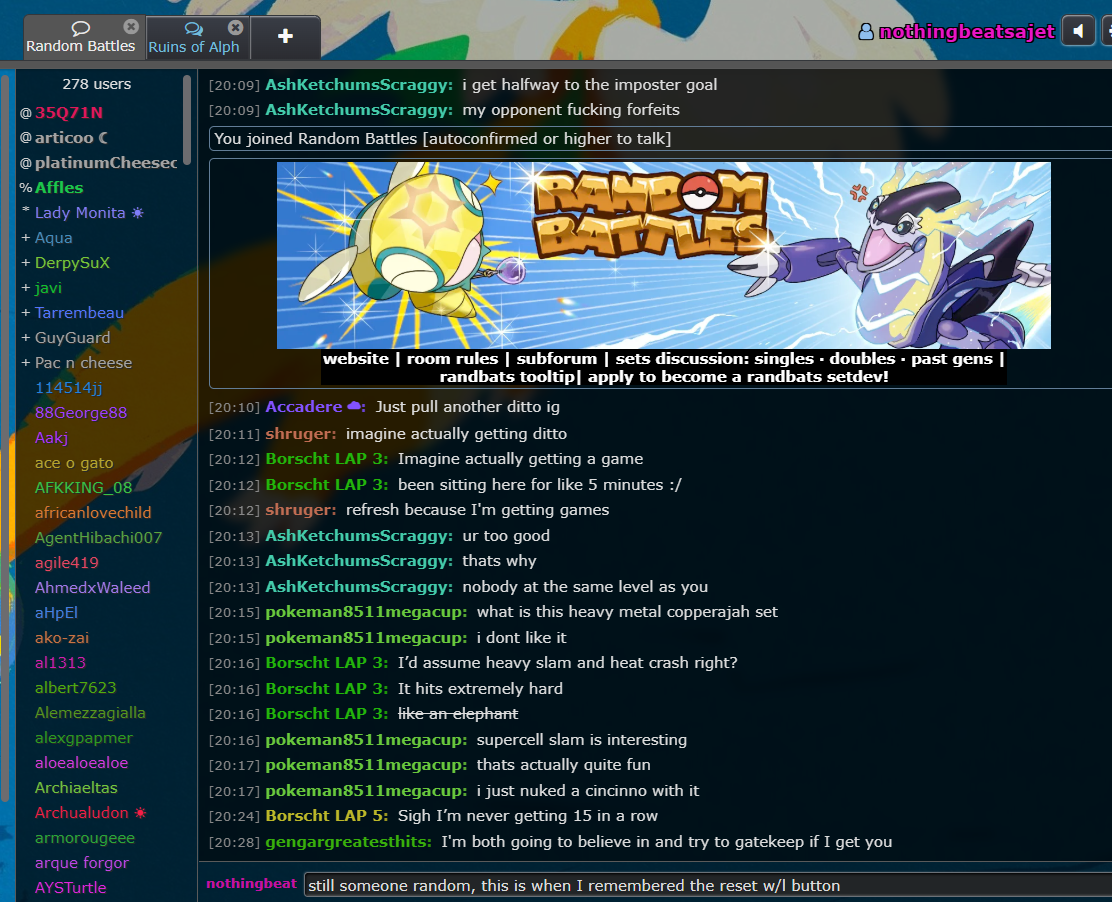Viewport: 1112px width, 902px height.
Task: Open the doubles sets discussion link
Action: [862, 359]
